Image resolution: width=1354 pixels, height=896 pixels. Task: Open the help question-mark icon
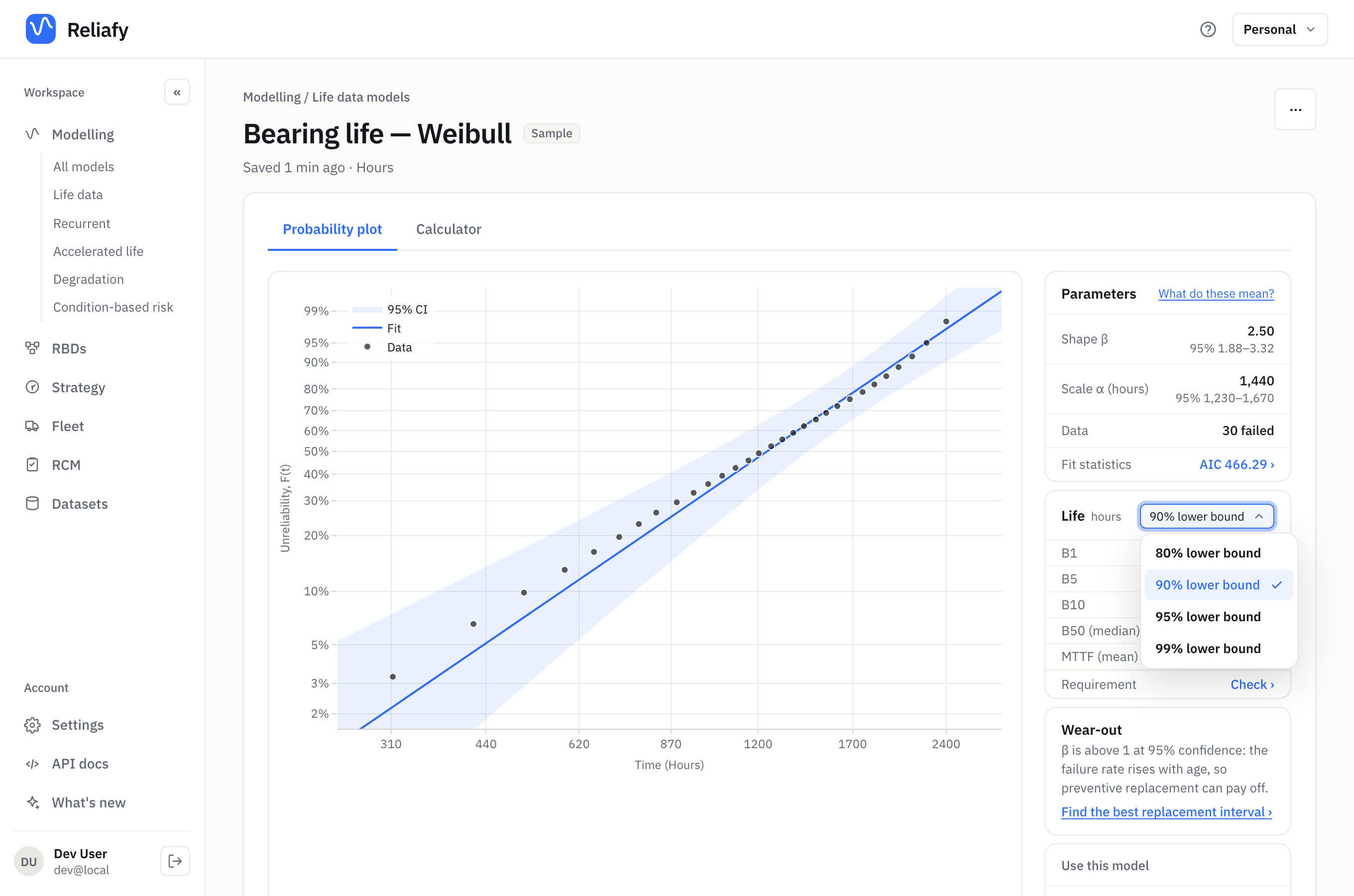point(1208,29)
